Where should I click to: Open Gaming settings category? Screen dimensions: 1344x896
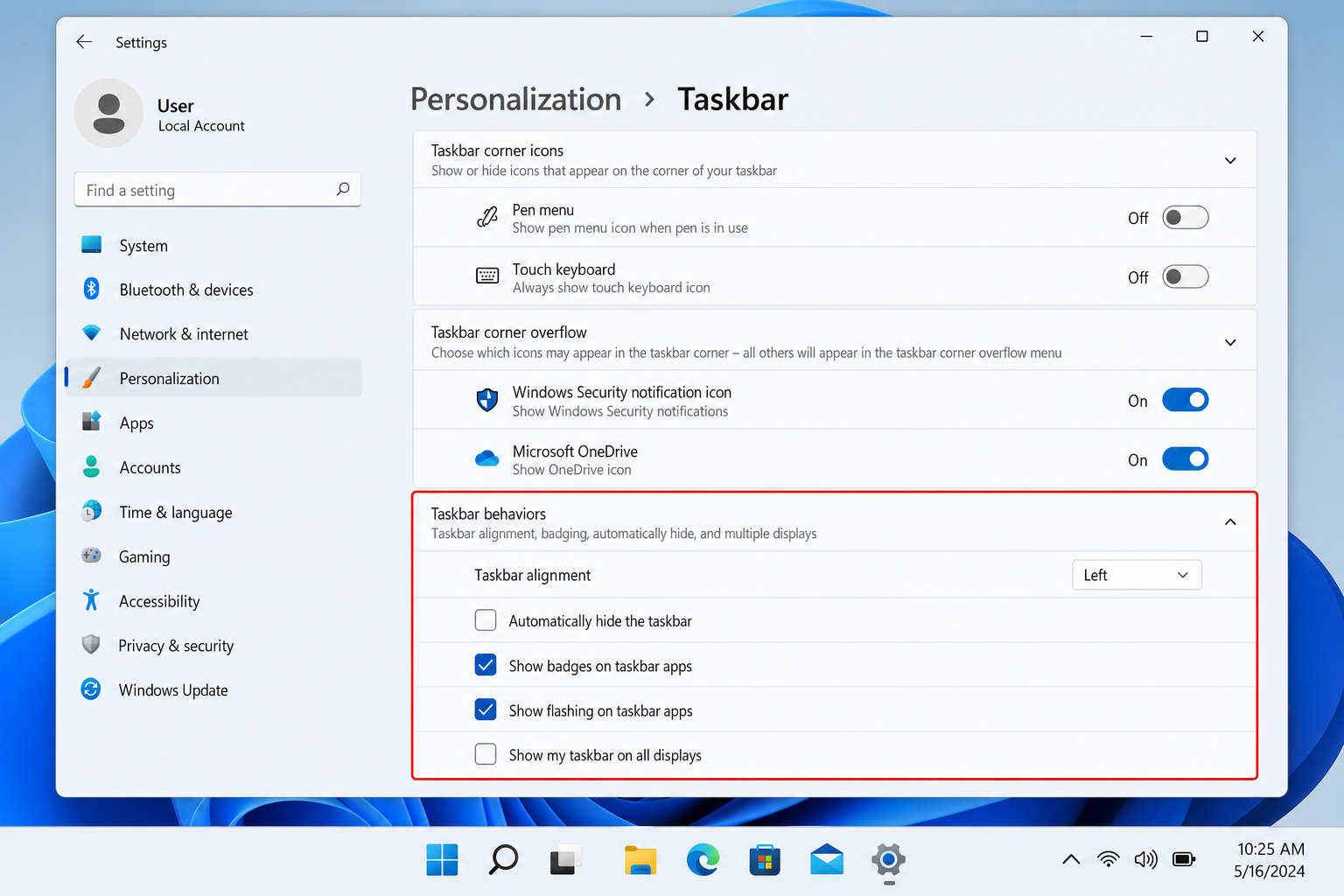[213, 556]
